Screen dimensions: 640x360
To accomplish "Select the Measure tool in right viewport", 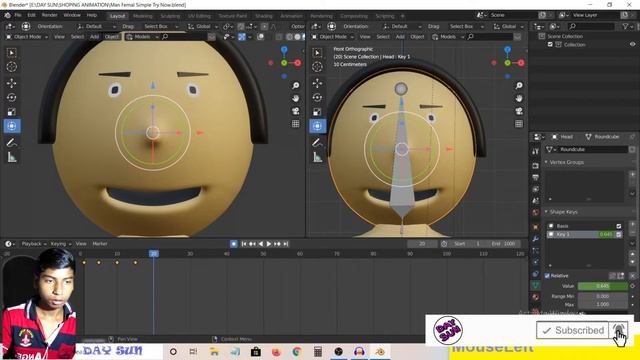I will 317,157.
